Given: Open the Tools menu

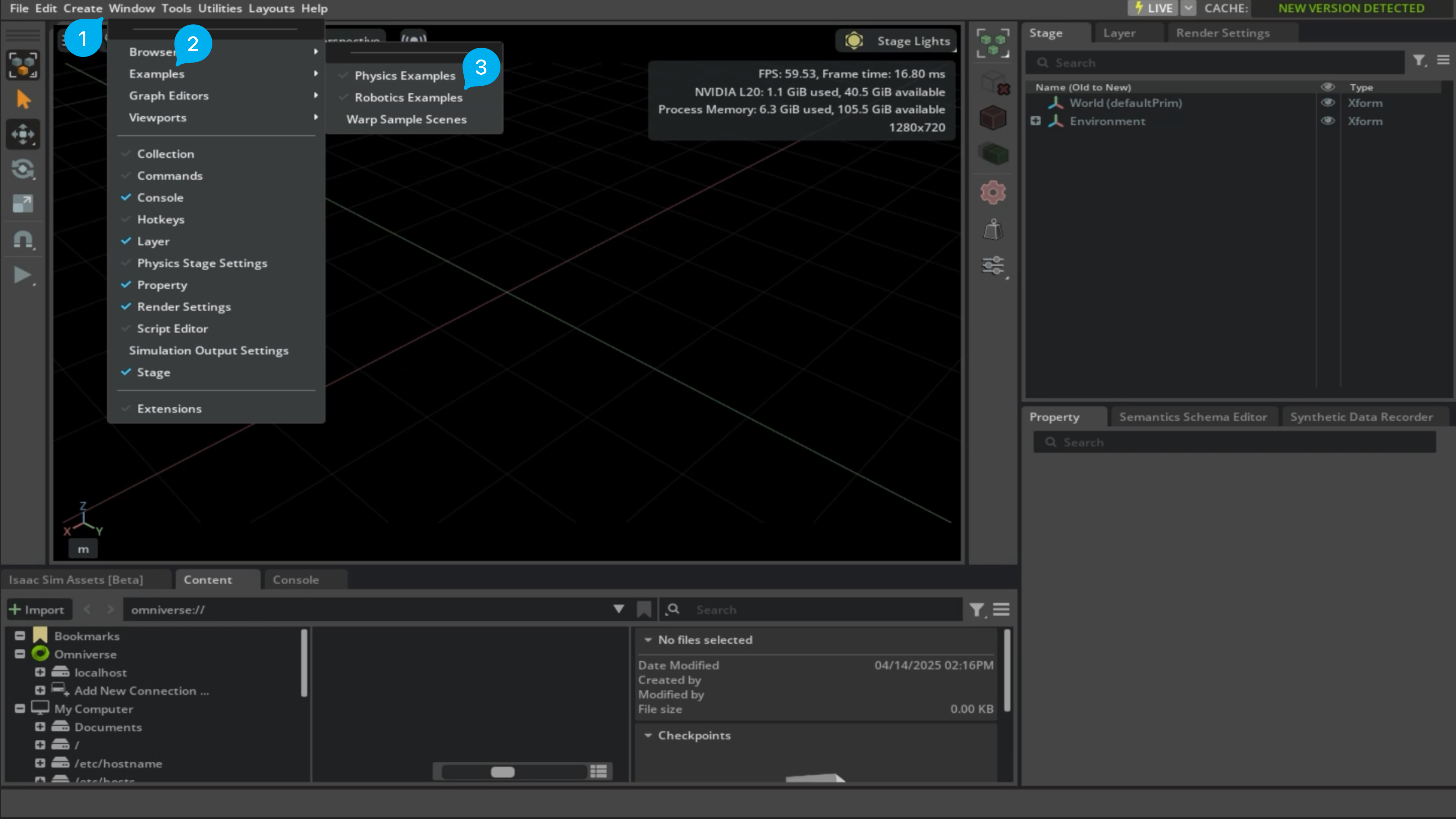Looking at the screenshot, I should 176,8.
